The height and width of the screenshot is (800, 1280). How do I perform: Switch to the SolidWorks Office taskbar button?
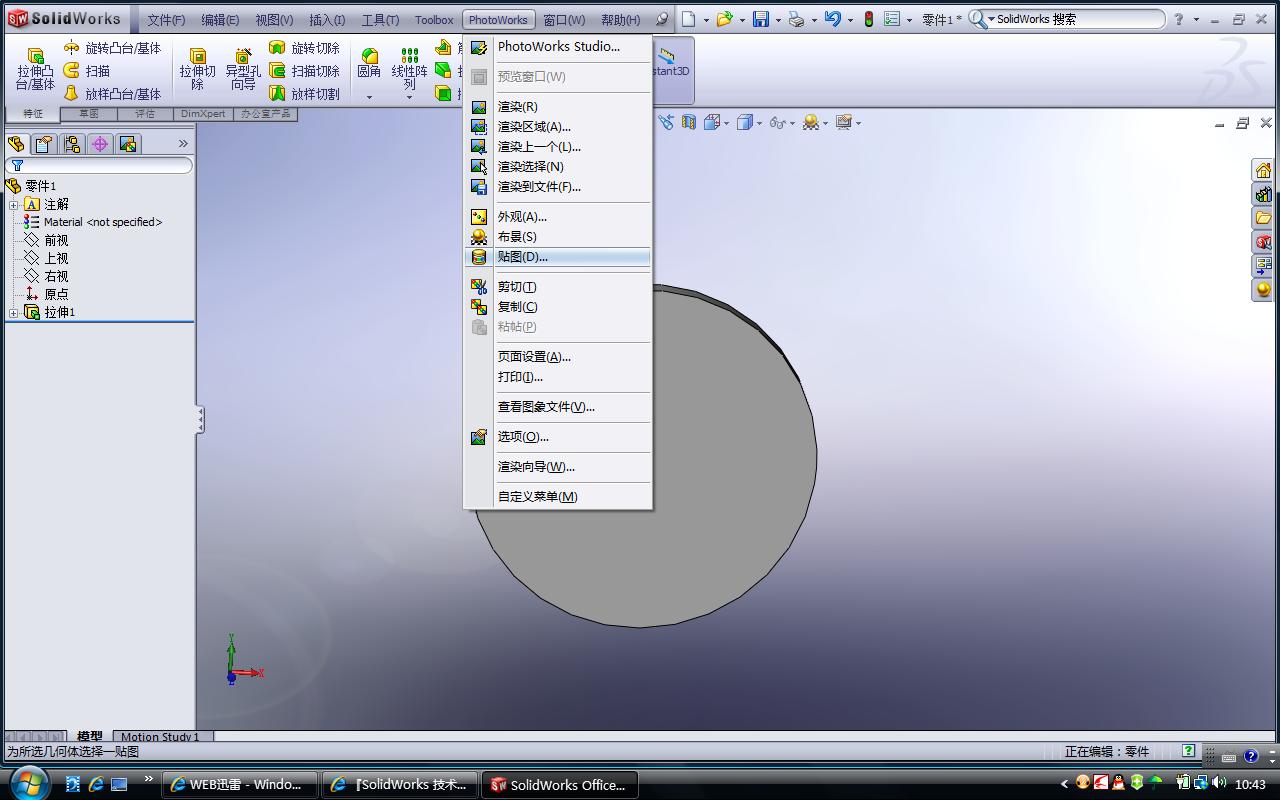559,785
